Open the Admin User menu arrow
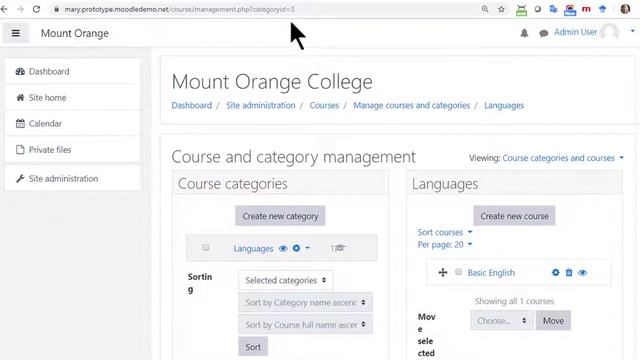 pyautogui.click(x=632, y=31)
